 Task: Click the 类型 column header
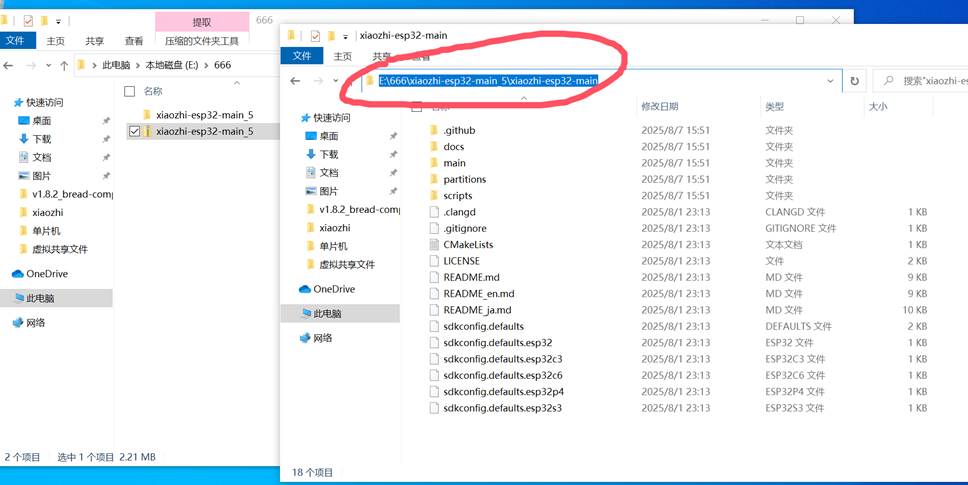click(x=774, y=106)
